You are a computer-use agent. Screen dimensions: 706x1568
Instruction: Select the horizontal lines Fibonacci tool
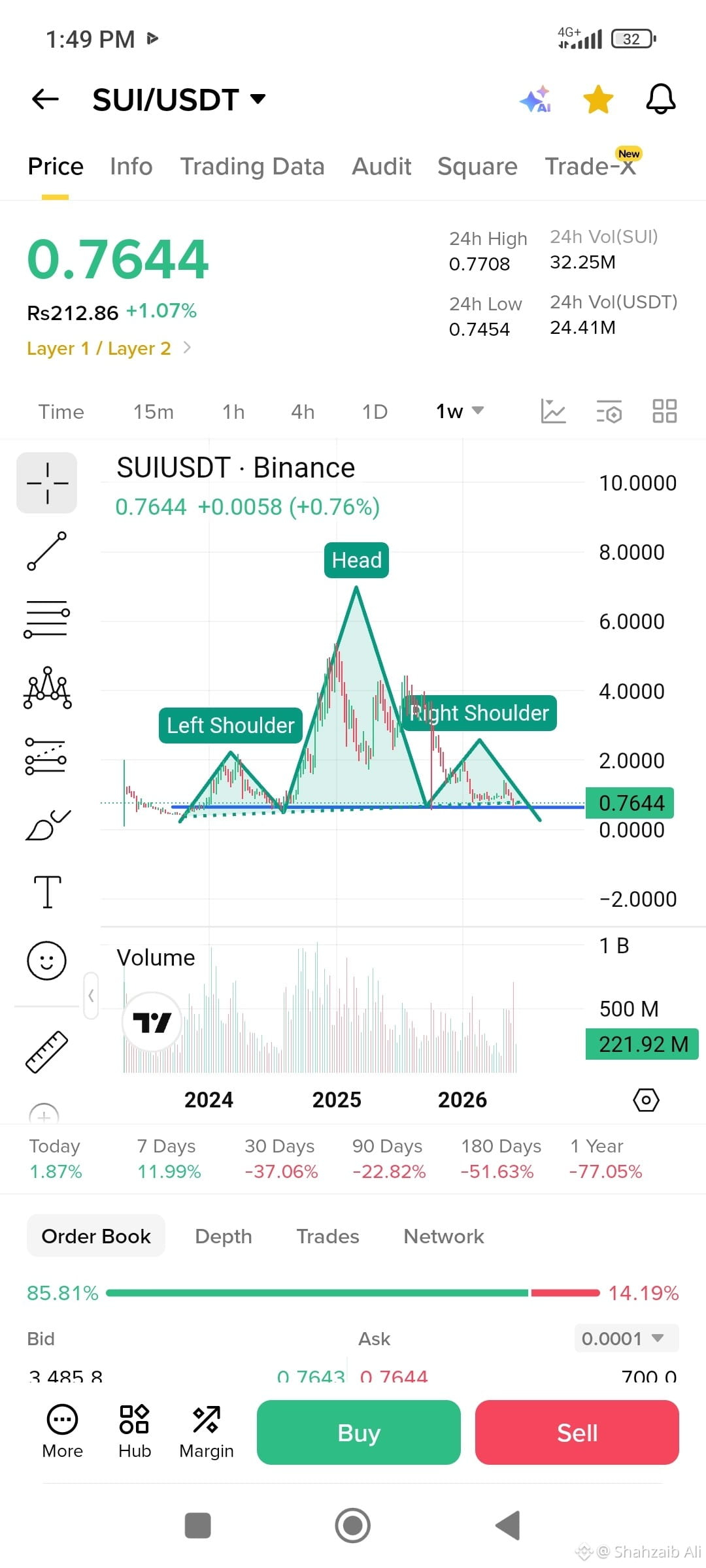(46, 619)
